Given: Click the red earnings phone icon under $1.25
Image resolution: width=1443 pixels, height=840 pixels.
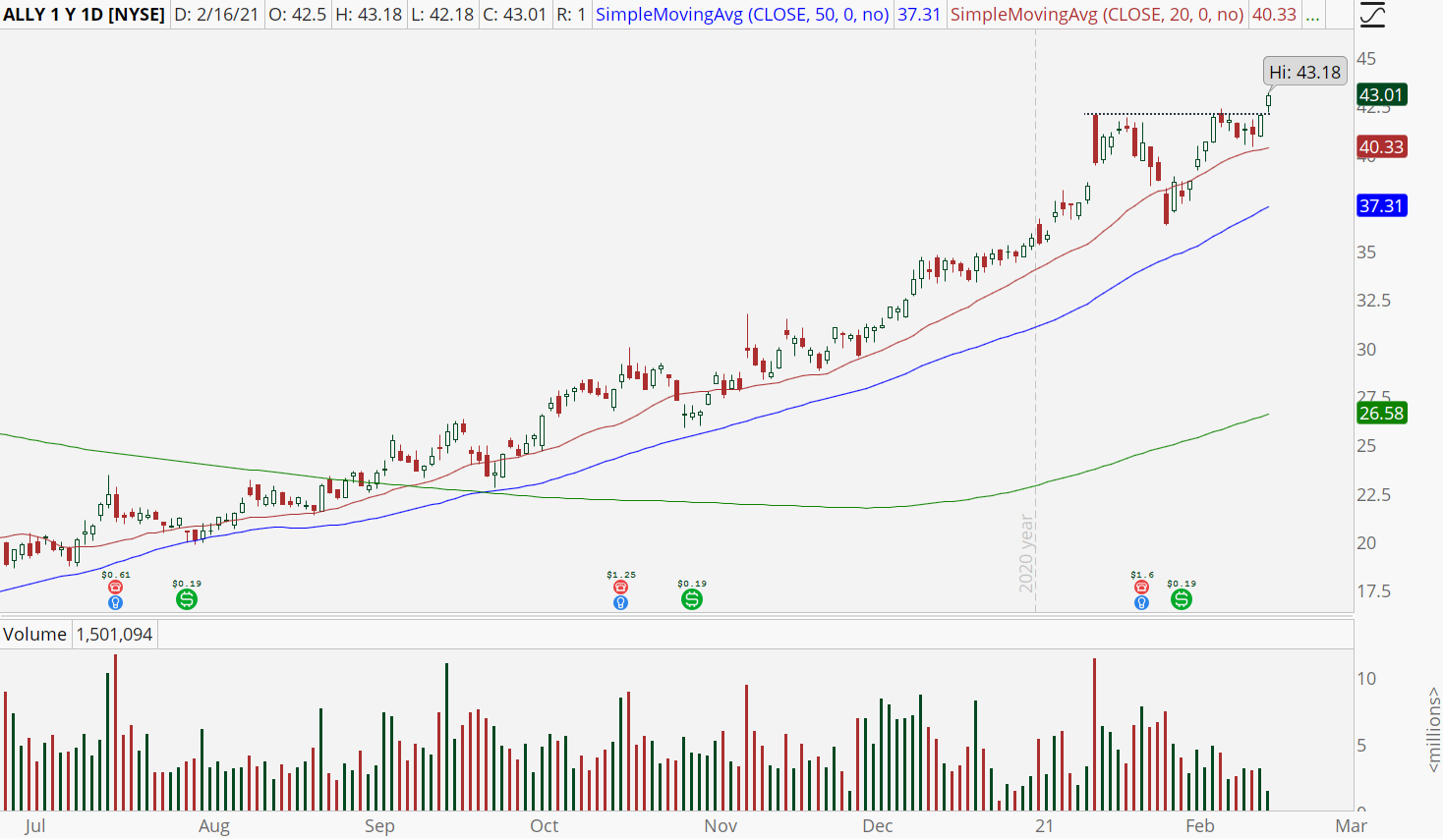Looking at the screenshot, I should point(620,588).
